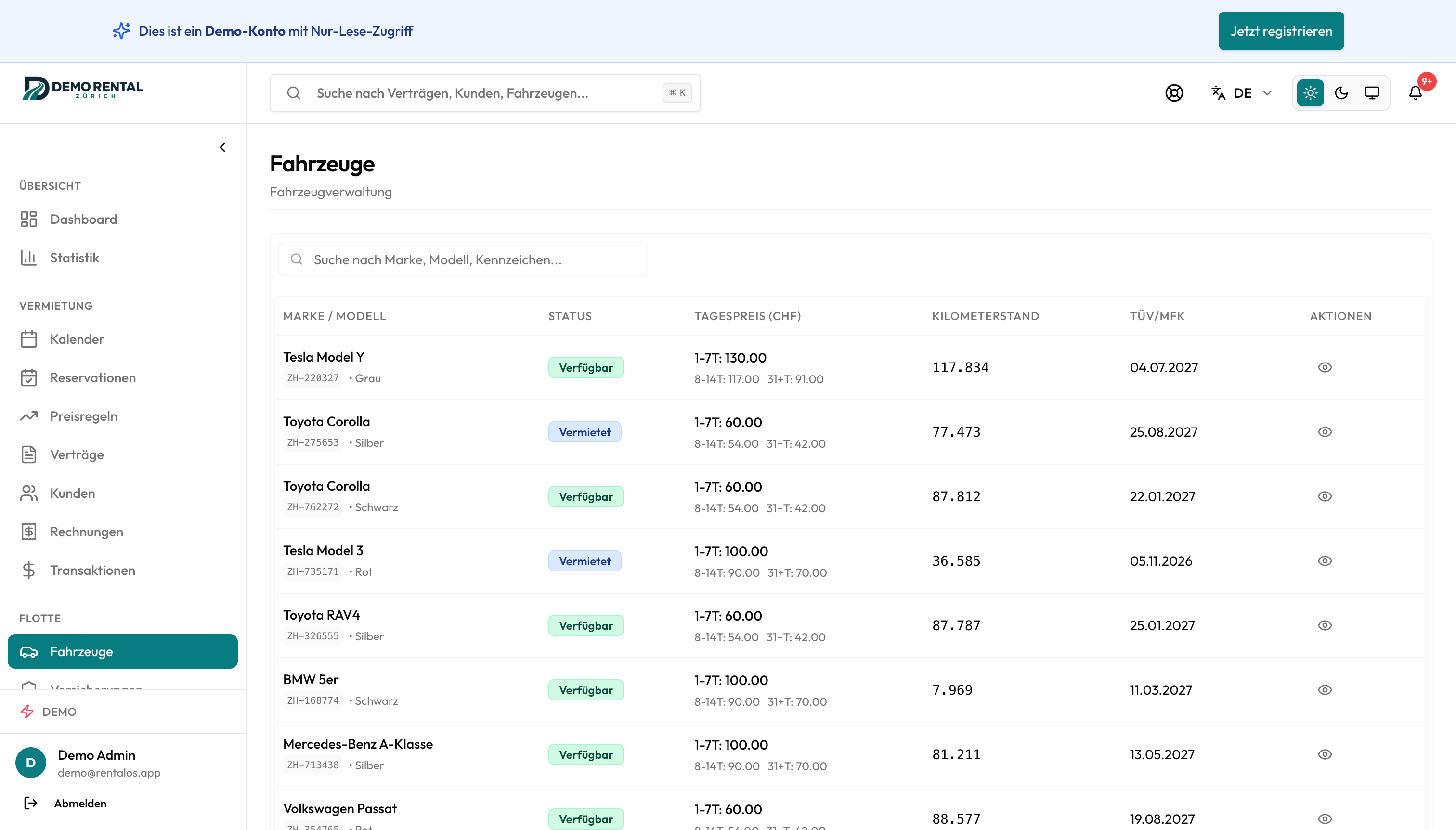Image resolution: width=1456 pixels, height=830 pixels.
Task: Click the sparkle icon in demo banner
Action: click(121, 31)
